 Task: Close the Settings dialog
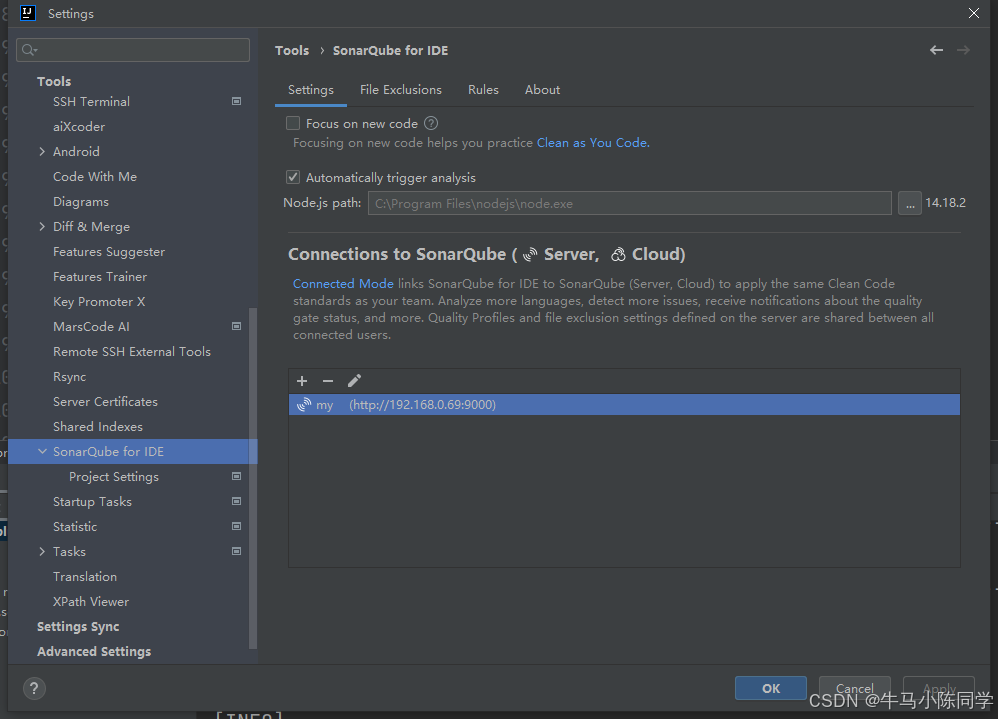[974, 13]
